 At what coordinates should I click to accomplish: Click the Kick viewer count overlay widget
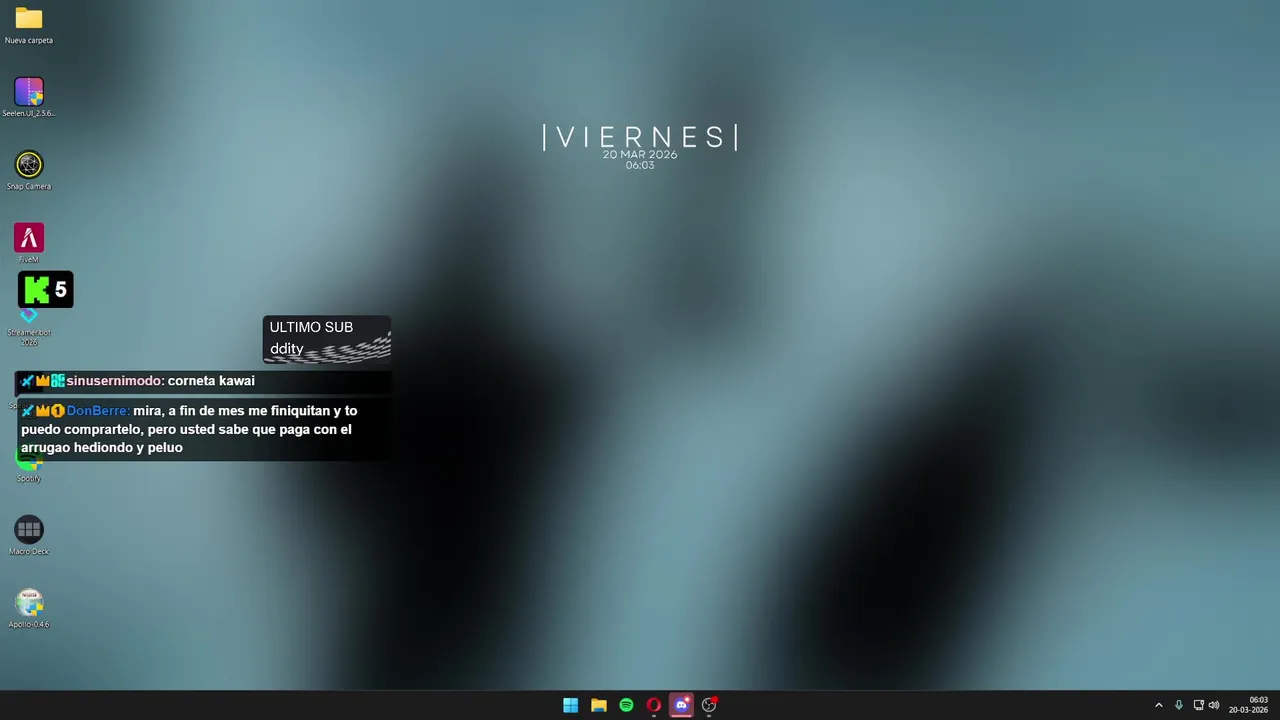pyautogui.click(x=46, y=290)
